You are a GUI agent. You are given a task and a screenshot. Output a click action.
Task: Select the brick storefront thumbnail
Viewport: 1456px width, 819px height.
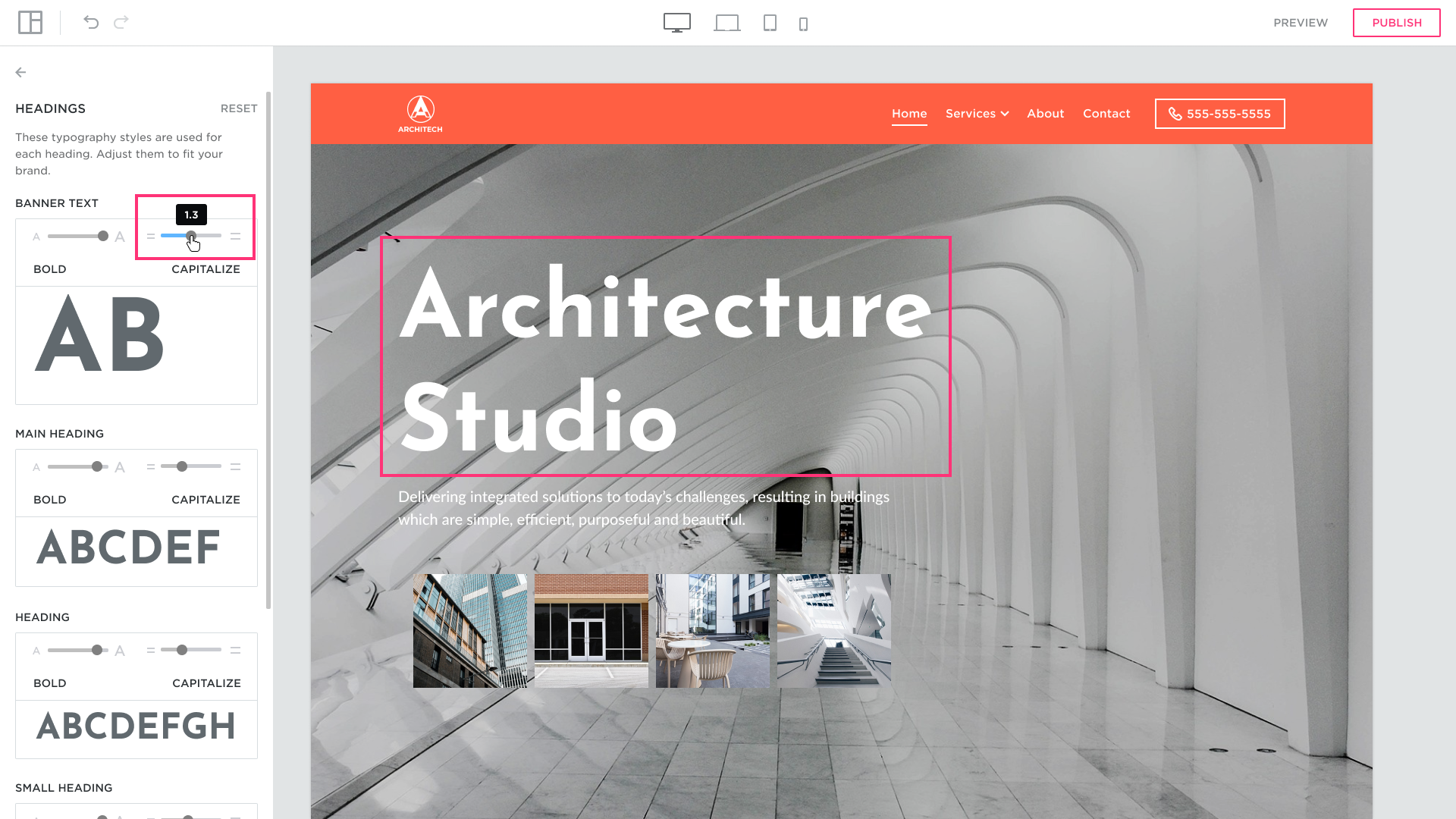(x=591, y=631)
